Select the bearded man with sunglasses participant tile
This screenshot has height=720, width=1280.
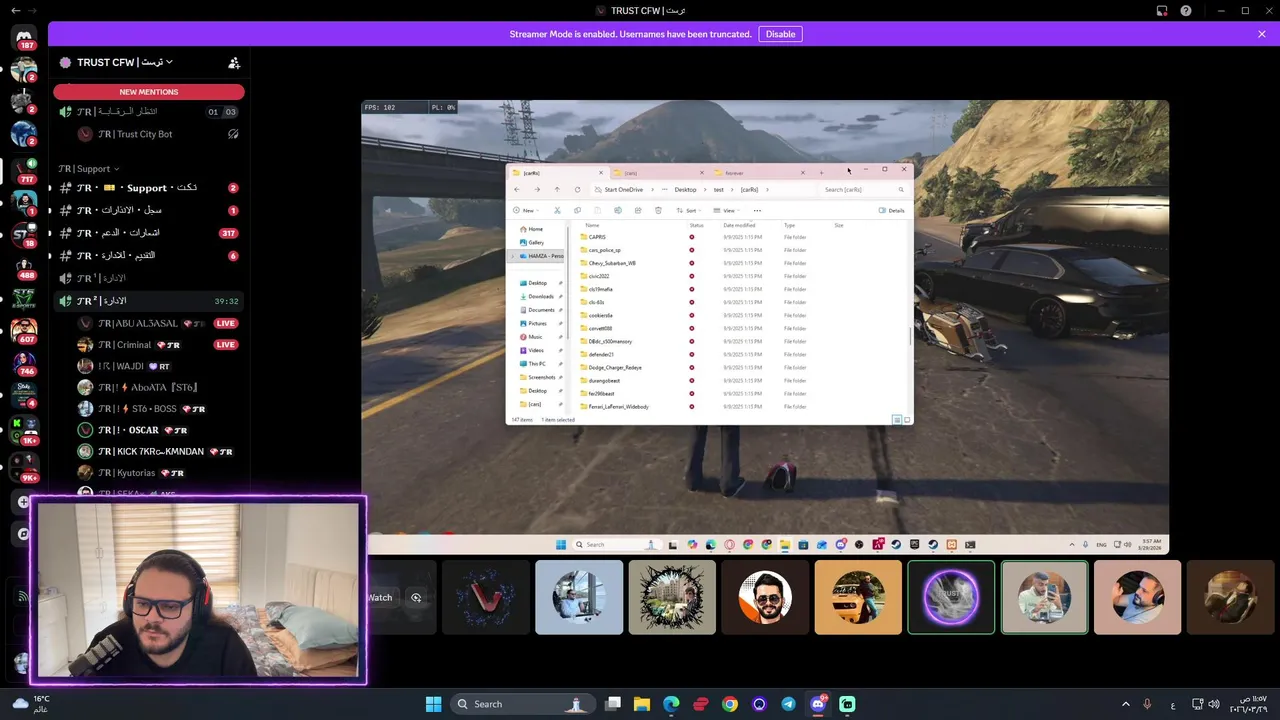coord(765,598)
